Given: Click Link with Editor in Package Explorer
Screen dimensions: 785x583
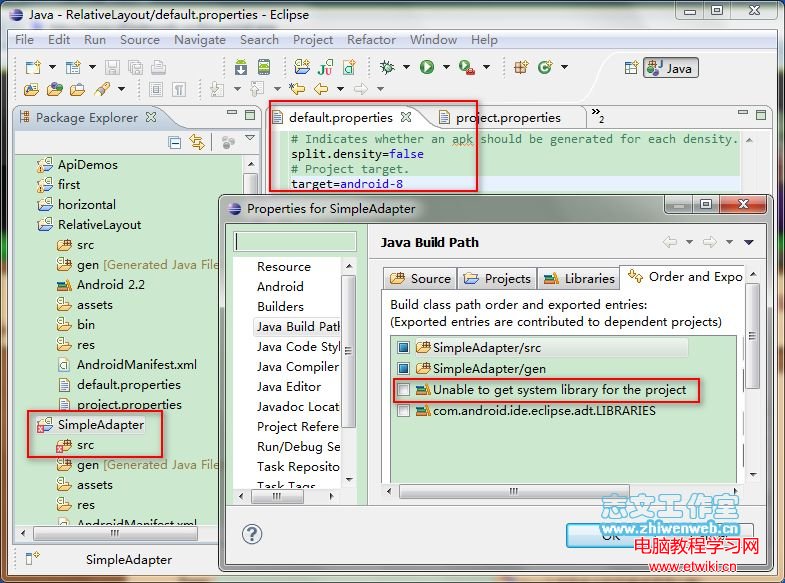Looking at the screenshot, I should [197, 143].
